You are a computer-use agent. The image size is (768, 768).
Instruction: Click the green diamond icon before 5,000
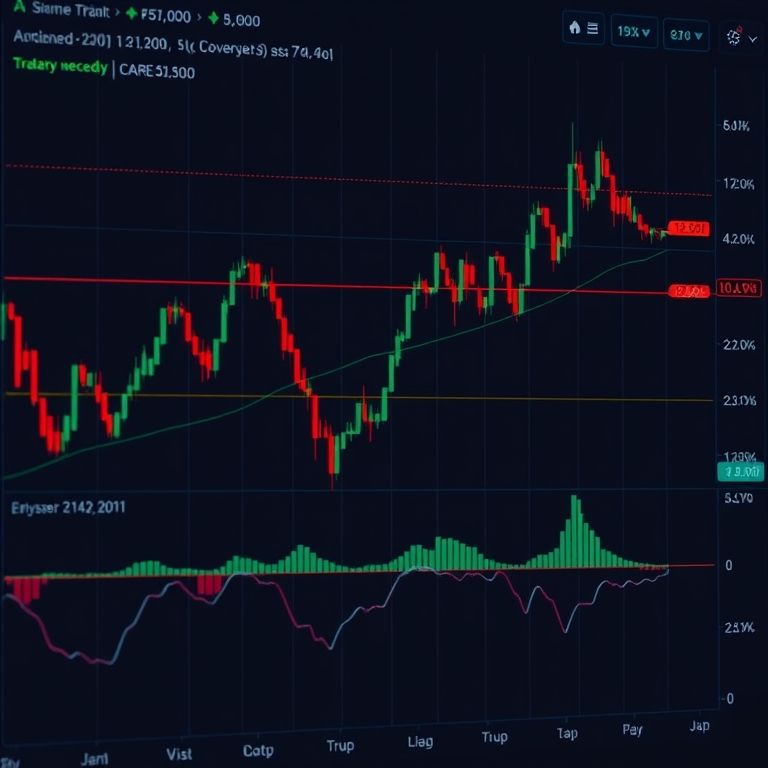pos(212,18)
